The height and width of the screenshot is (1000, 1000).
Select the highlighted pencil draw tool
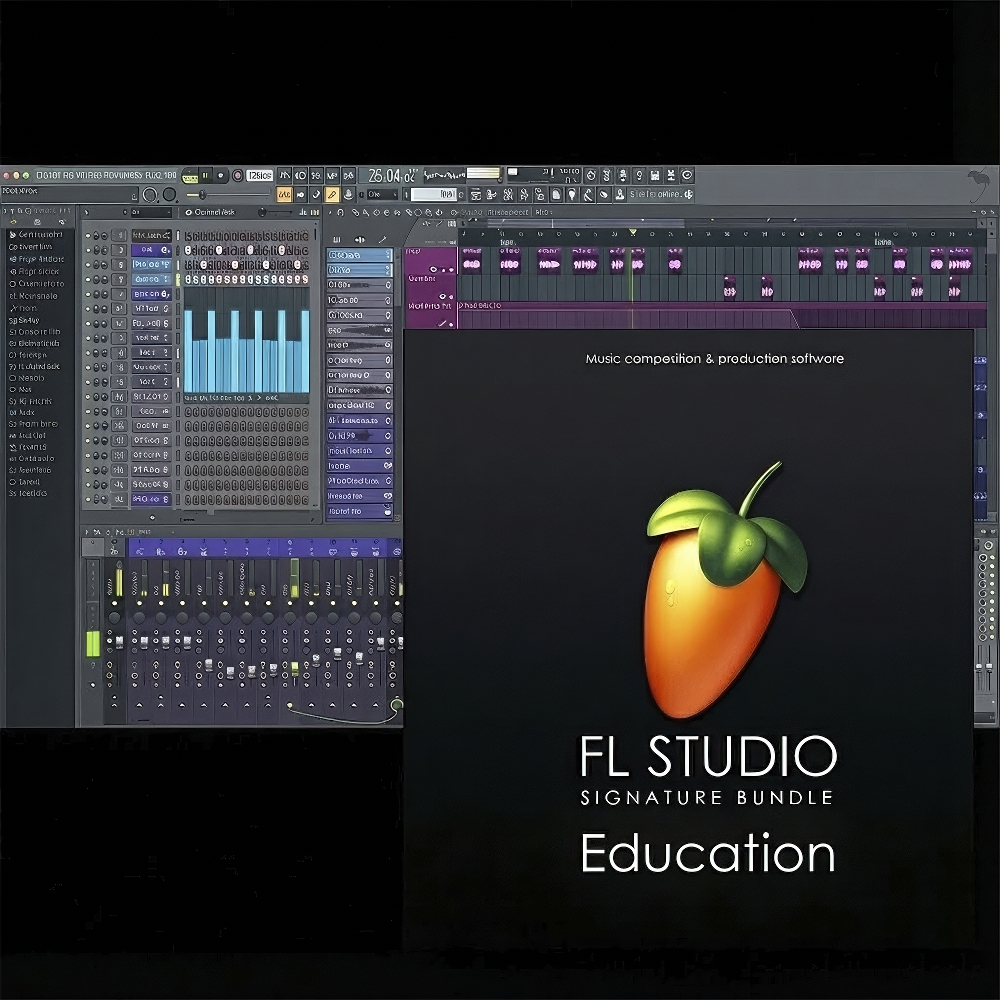click(332, 194)
